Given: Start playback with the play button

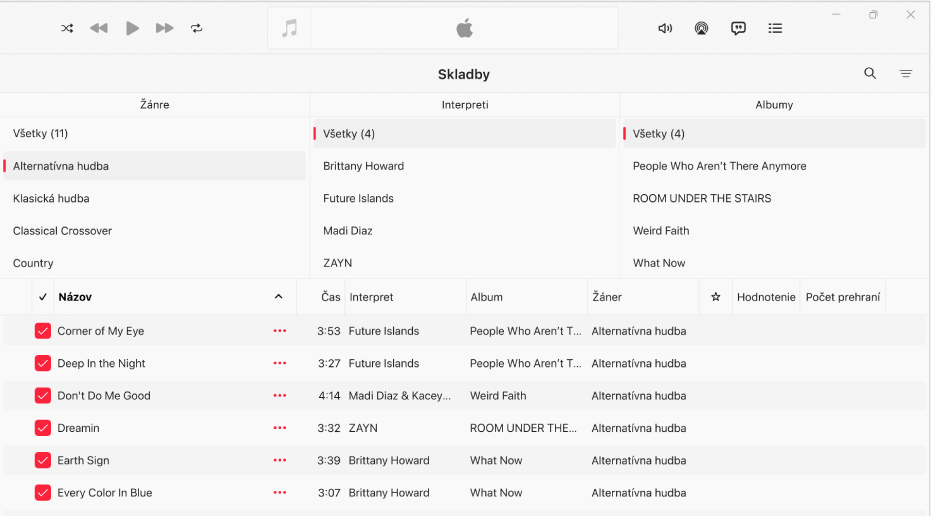Looking at the screenshot, I should tap(132, 28).
